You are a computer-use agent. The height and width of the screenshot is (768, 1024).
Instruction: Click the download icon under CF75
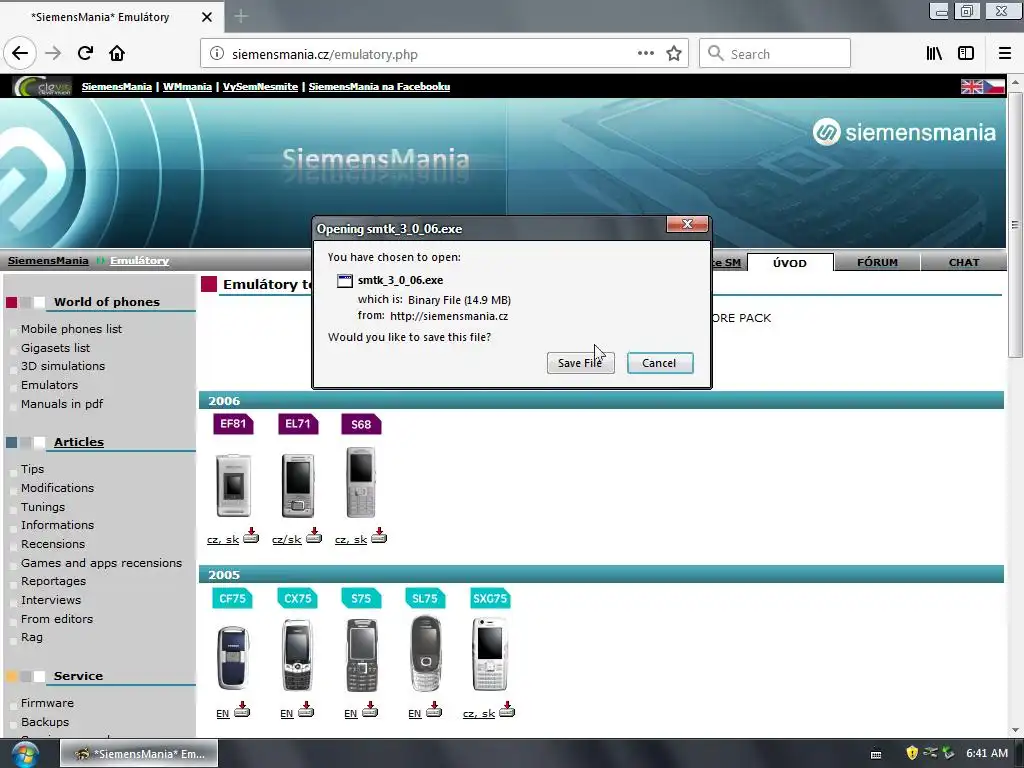click(242, 710)
